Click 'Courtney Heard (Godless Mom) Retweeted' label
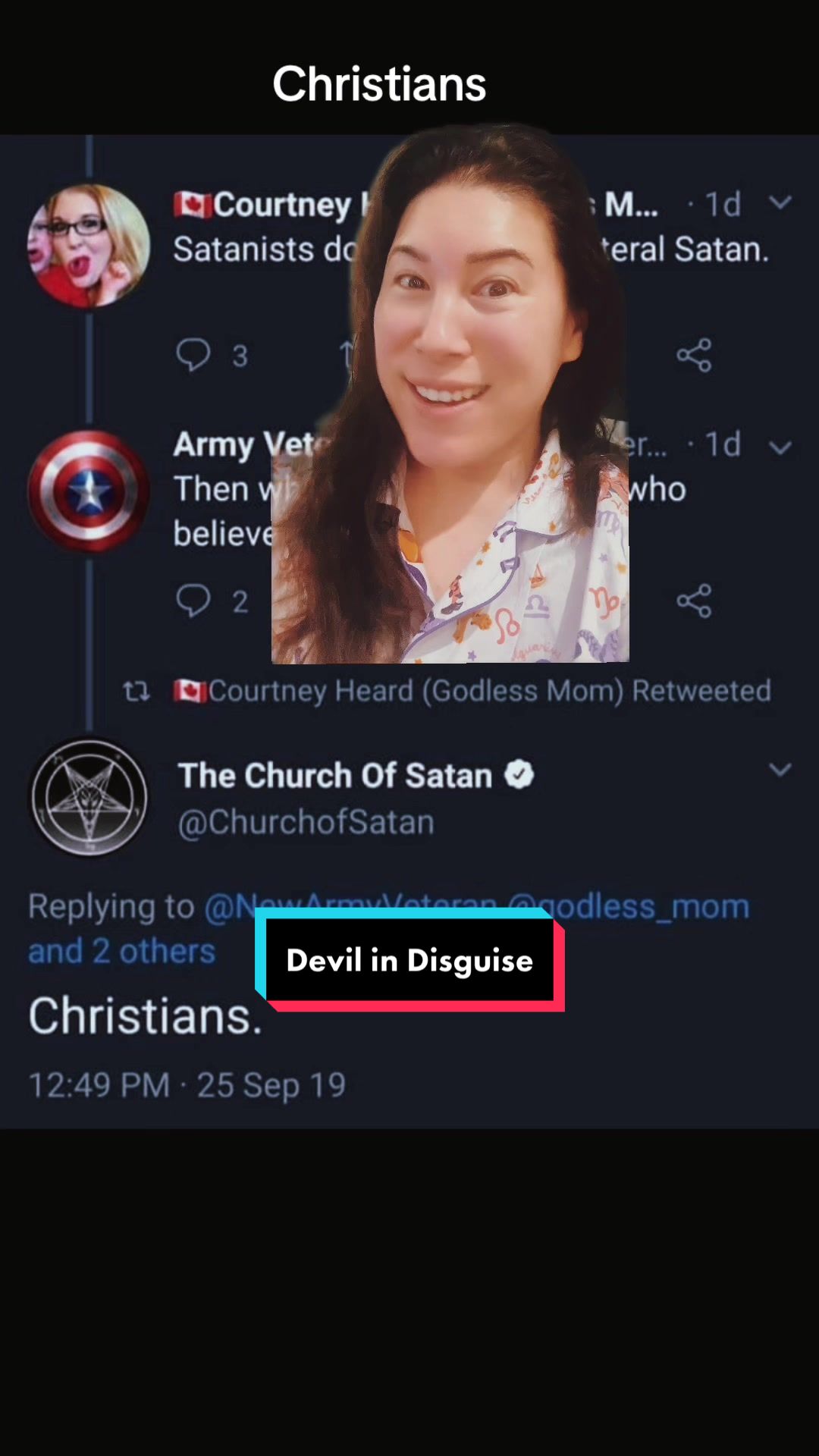Screen dimensions: 819x1456 pyautogui.click(x=489, y=691)
